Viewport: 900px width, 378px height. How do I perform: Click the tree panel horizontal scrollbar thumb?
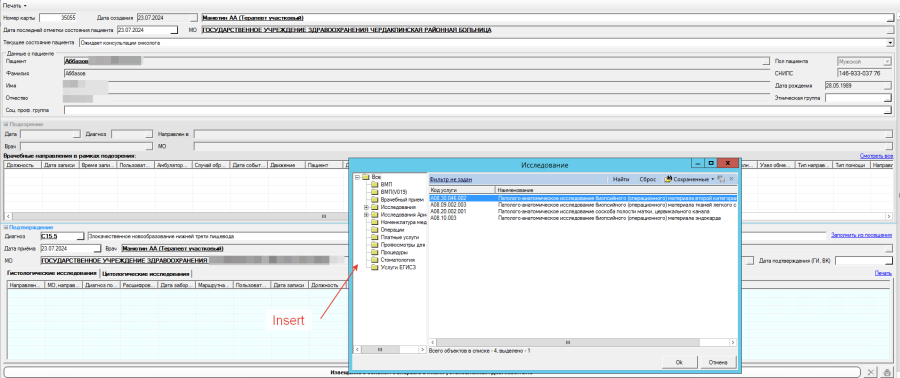click(x=380, y=349)
